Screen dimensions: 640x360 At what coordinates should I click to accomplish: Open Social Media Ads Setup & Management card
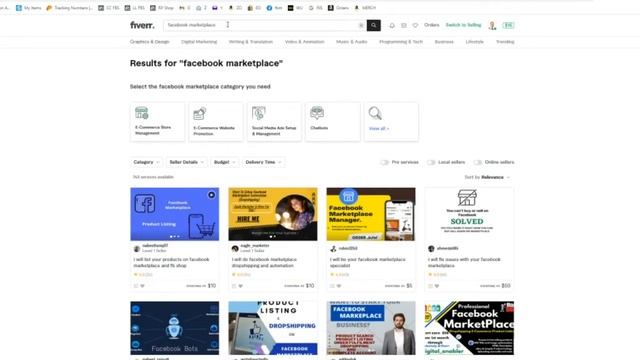coord(274,122)
